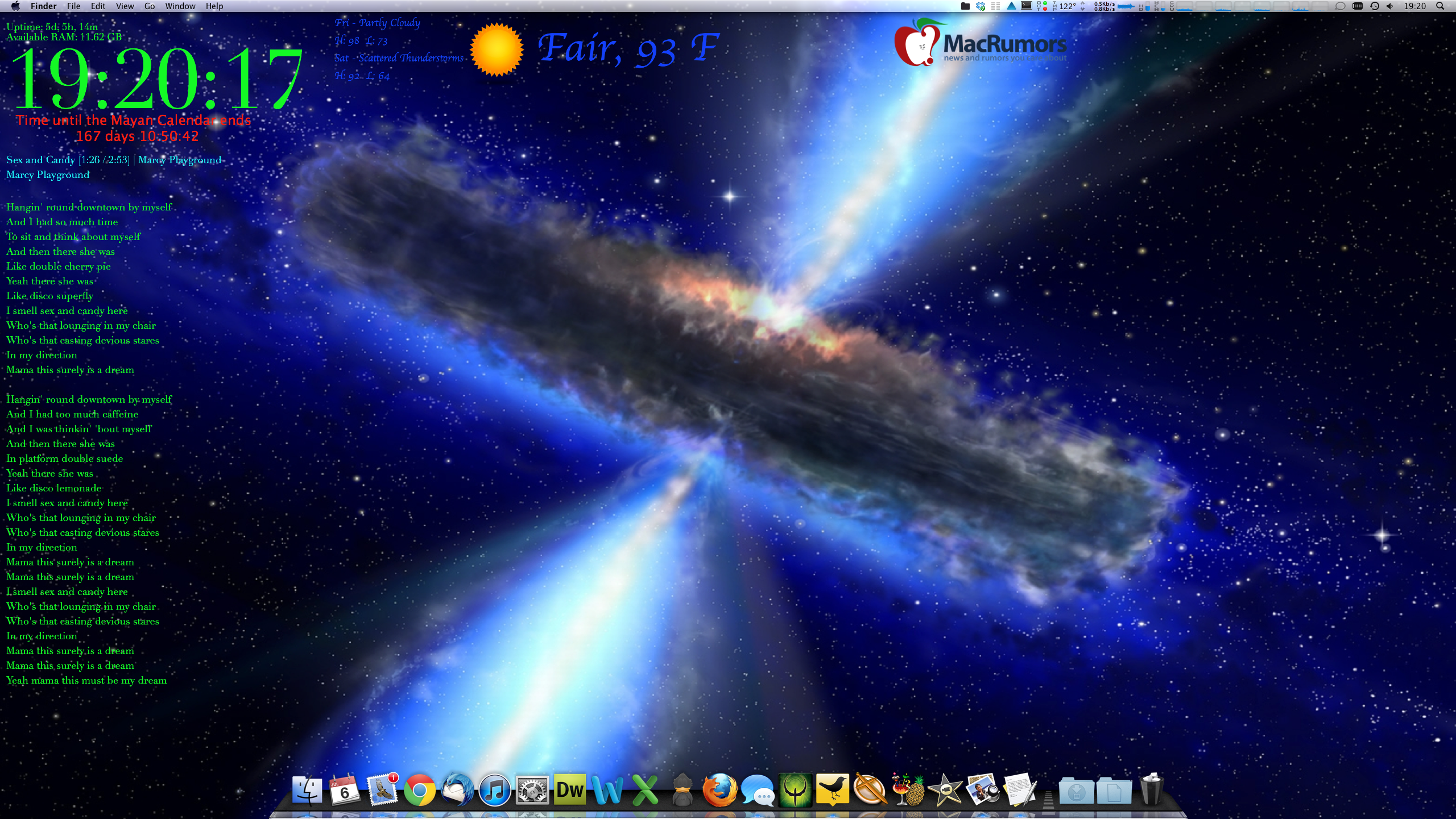1456x819 pixels.
Task: Open Terminal icon in menu bar
Action: [1027, 6]
